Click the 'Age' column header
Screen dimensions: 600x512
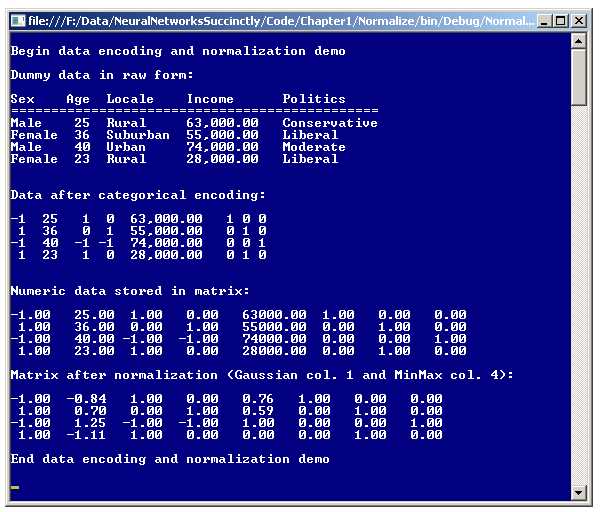point(78,99)
